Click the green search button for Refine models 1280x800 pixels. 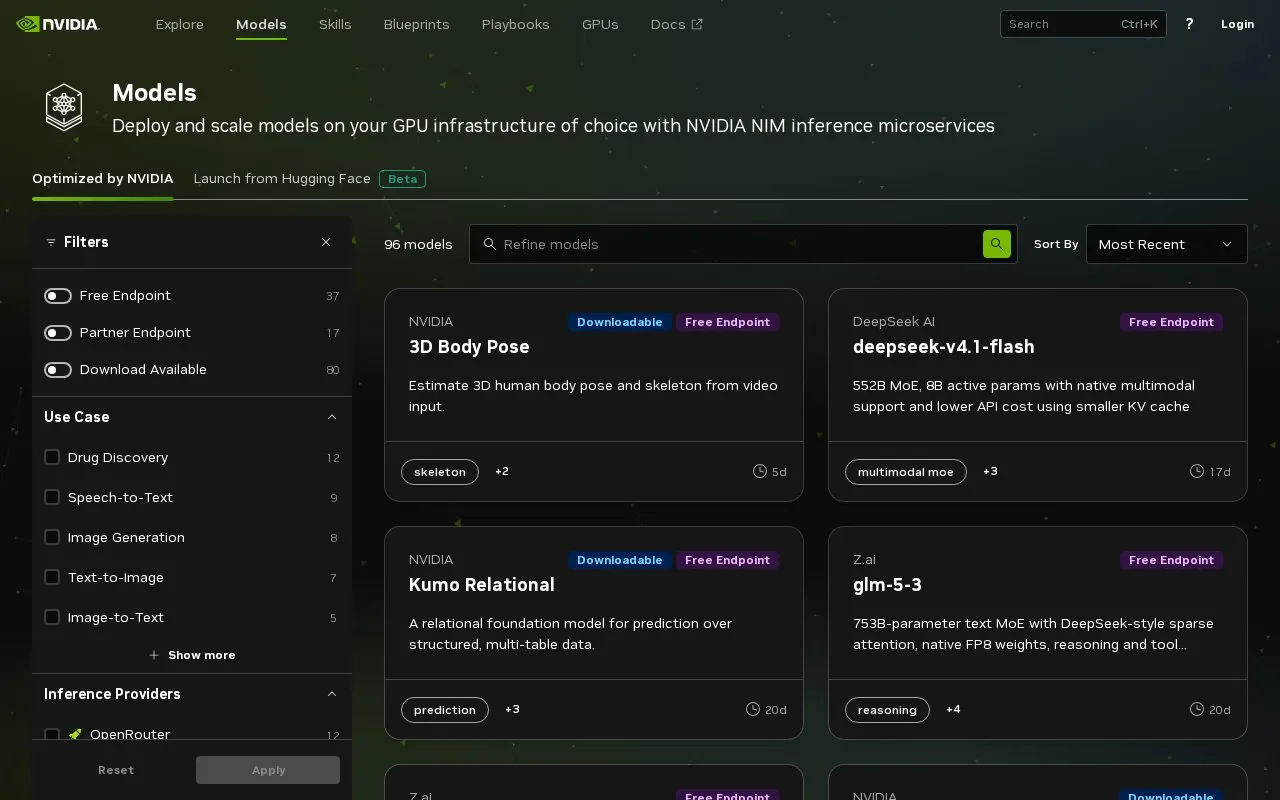pos(996,244)
